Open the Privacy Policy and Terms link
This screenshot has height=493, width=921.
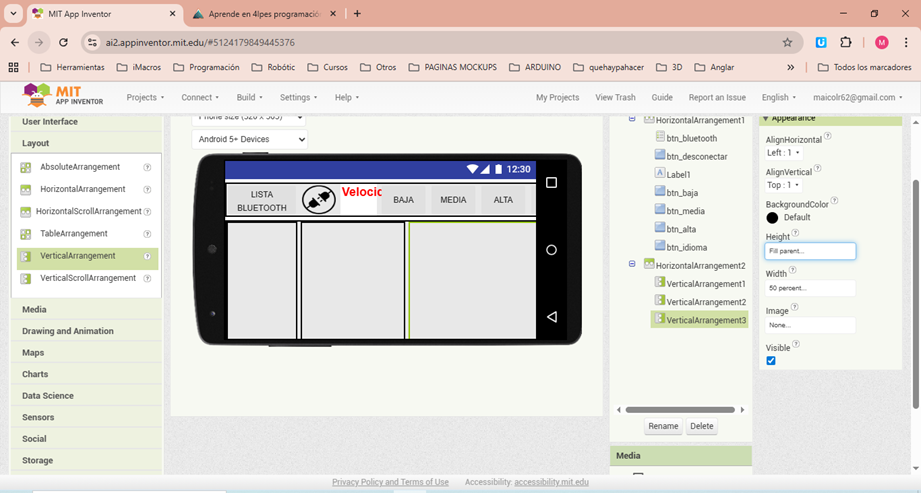pos(390,482)
